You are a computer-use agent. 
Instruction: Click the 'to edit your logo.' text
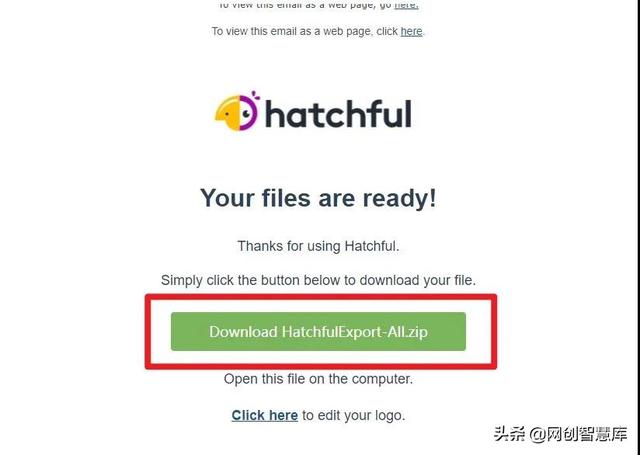(353, 415)
